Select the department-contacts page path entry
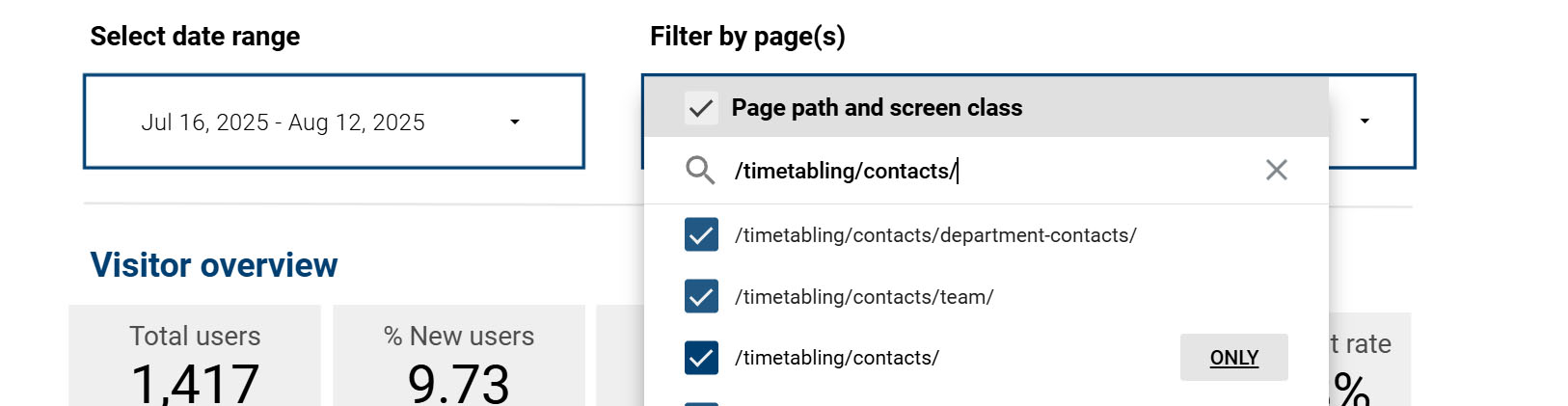Viewport: 1568px width, 406px height. click(x=935, y=235)
